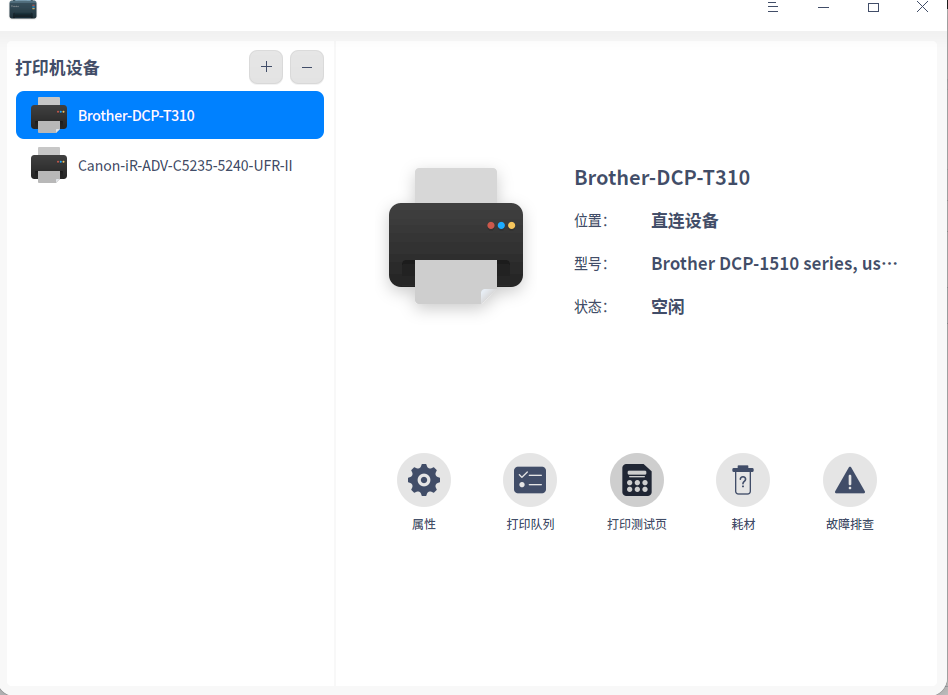
Task: Click the Canon printer list icon
Action: [49, 165]
